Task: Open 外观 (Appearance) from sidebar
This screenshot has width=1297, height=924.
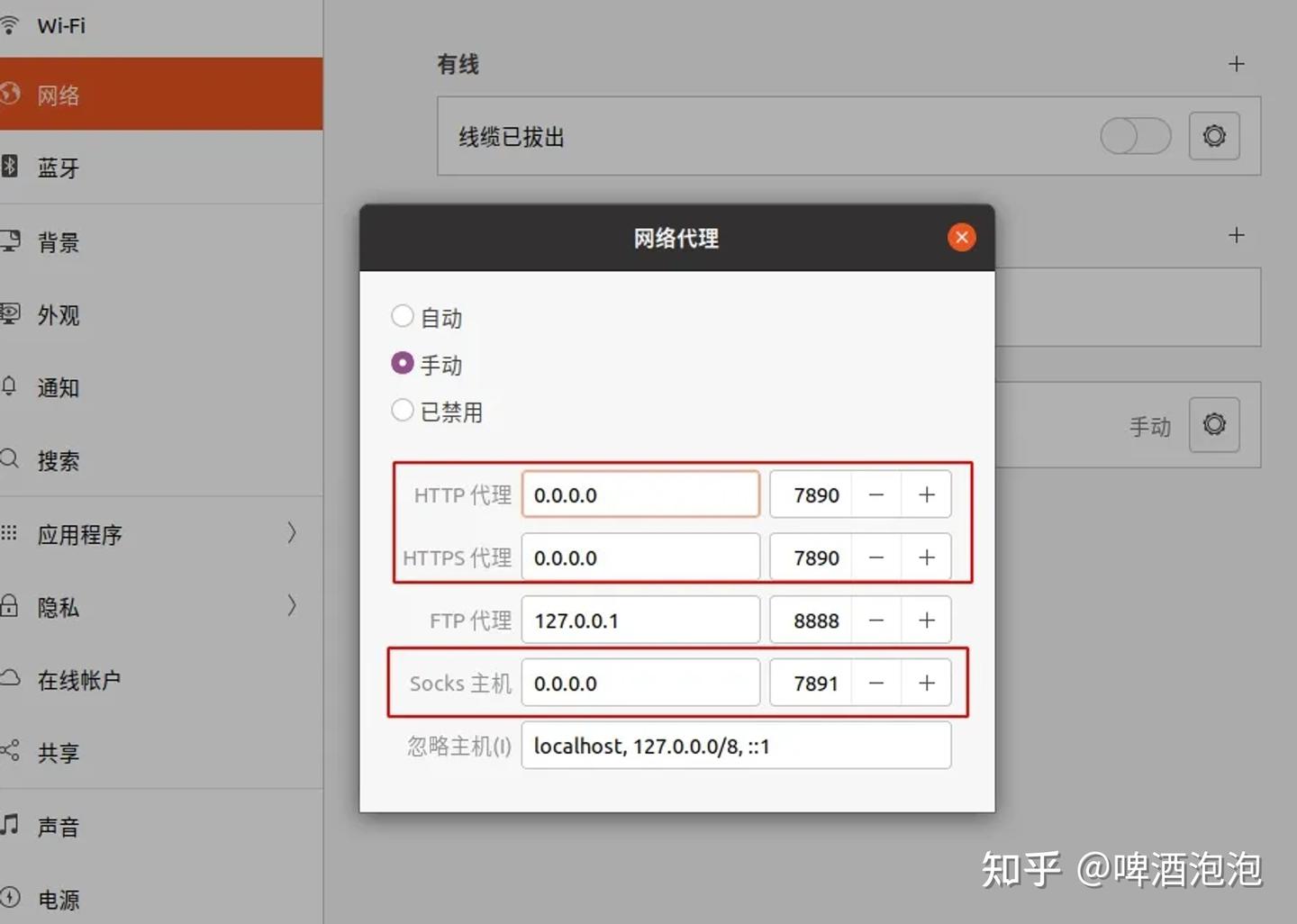Action: pyautogui.click(x=58, y=315)
